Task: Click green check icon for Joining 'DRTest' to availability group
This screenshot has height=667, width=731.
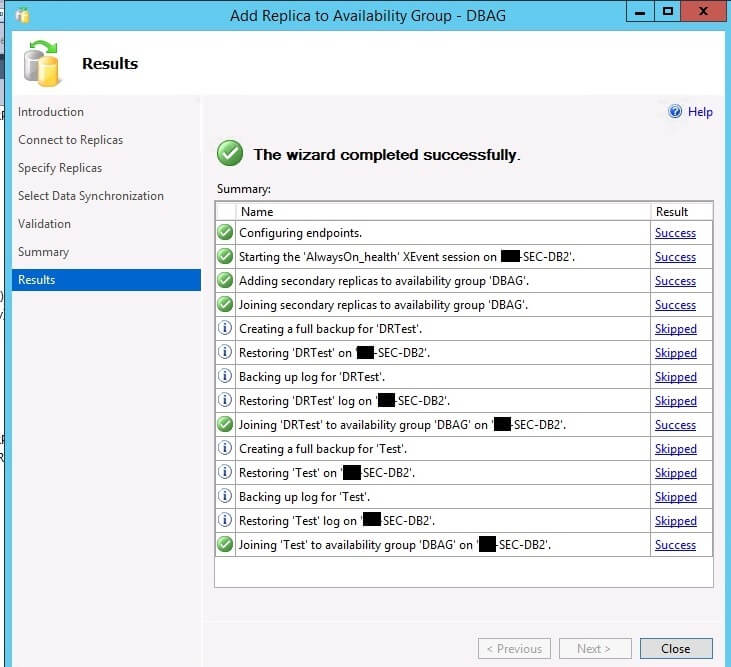Action: tap(225, 425)
